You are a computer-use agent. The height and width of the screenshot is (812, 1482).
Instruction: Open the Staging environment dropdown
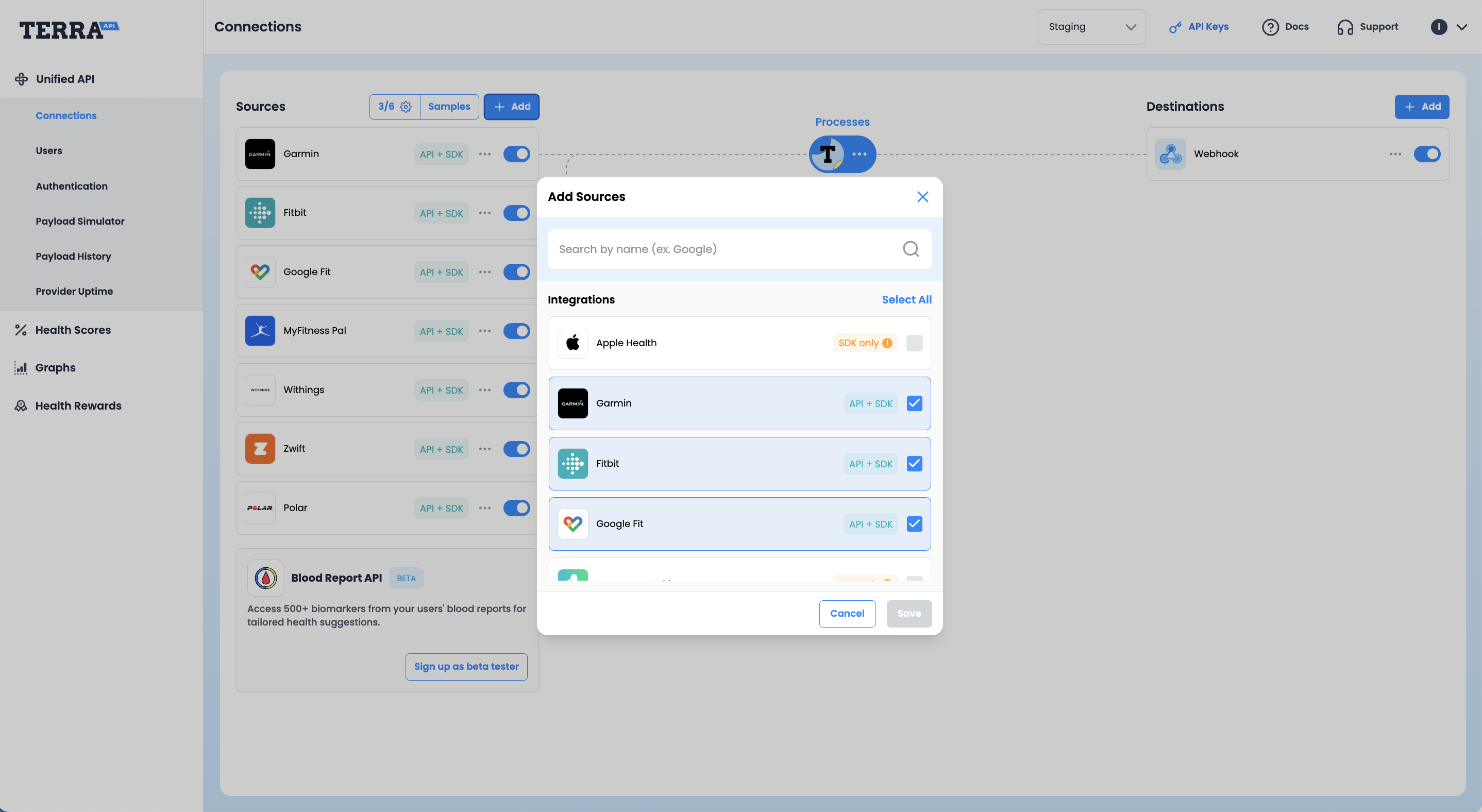click(x=1091, y=27)
